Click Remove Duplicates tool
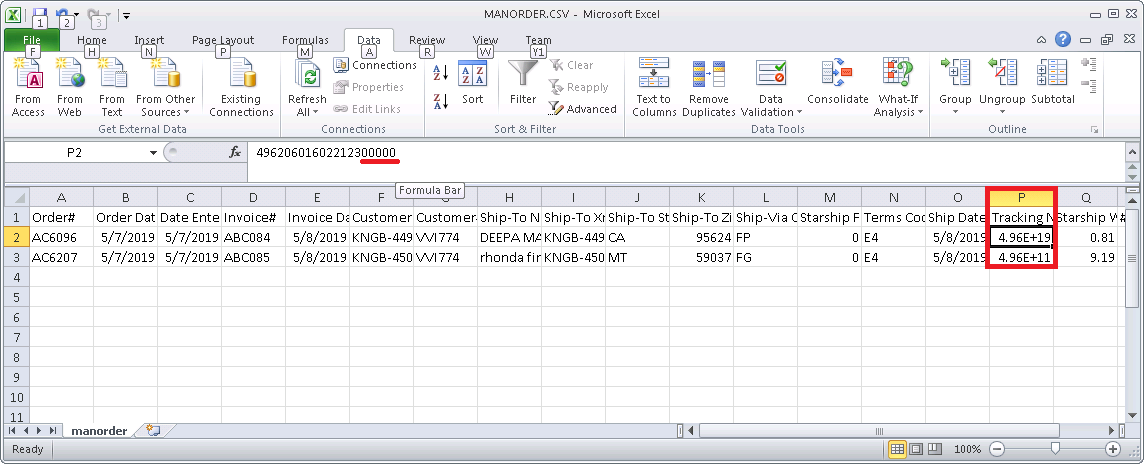The image size is (1144, 464). pyautogui.click(x=708, y=88)
